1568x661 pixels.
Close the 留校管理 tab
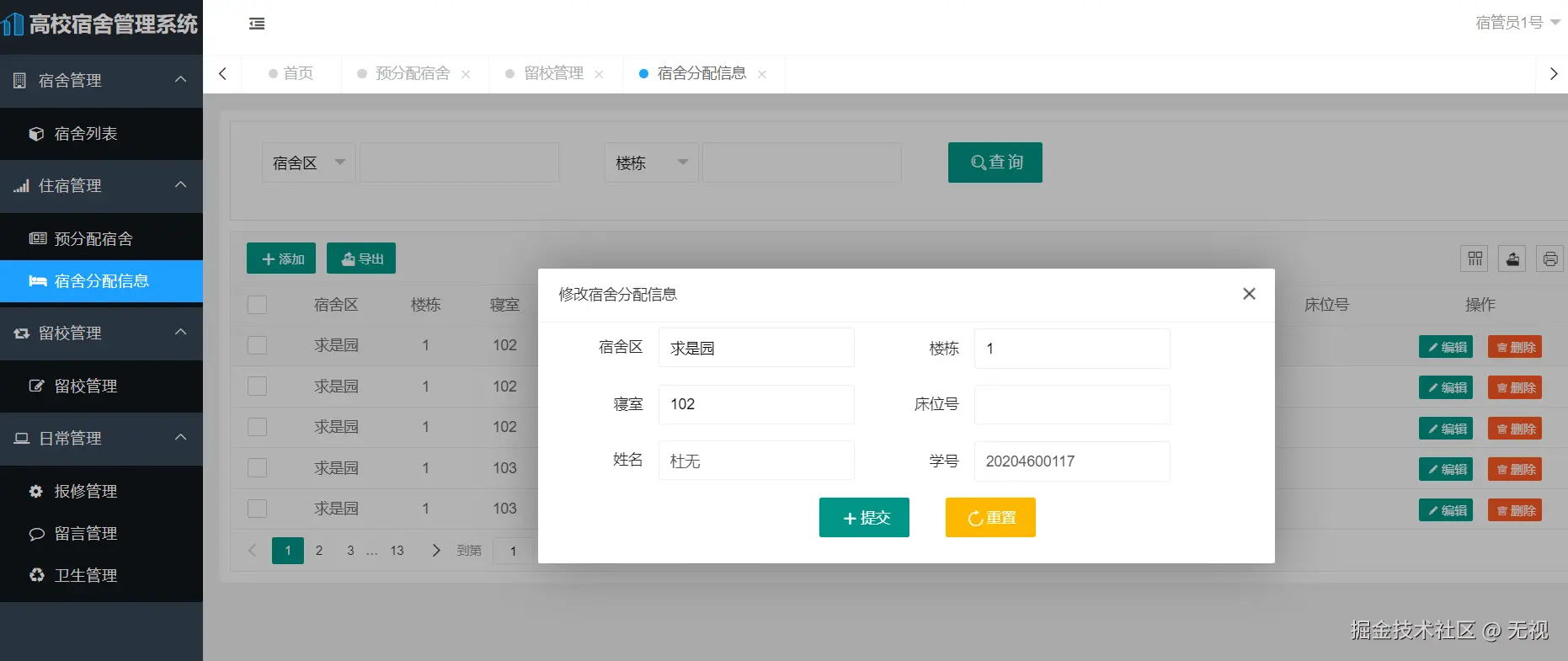tap(599, 74)
